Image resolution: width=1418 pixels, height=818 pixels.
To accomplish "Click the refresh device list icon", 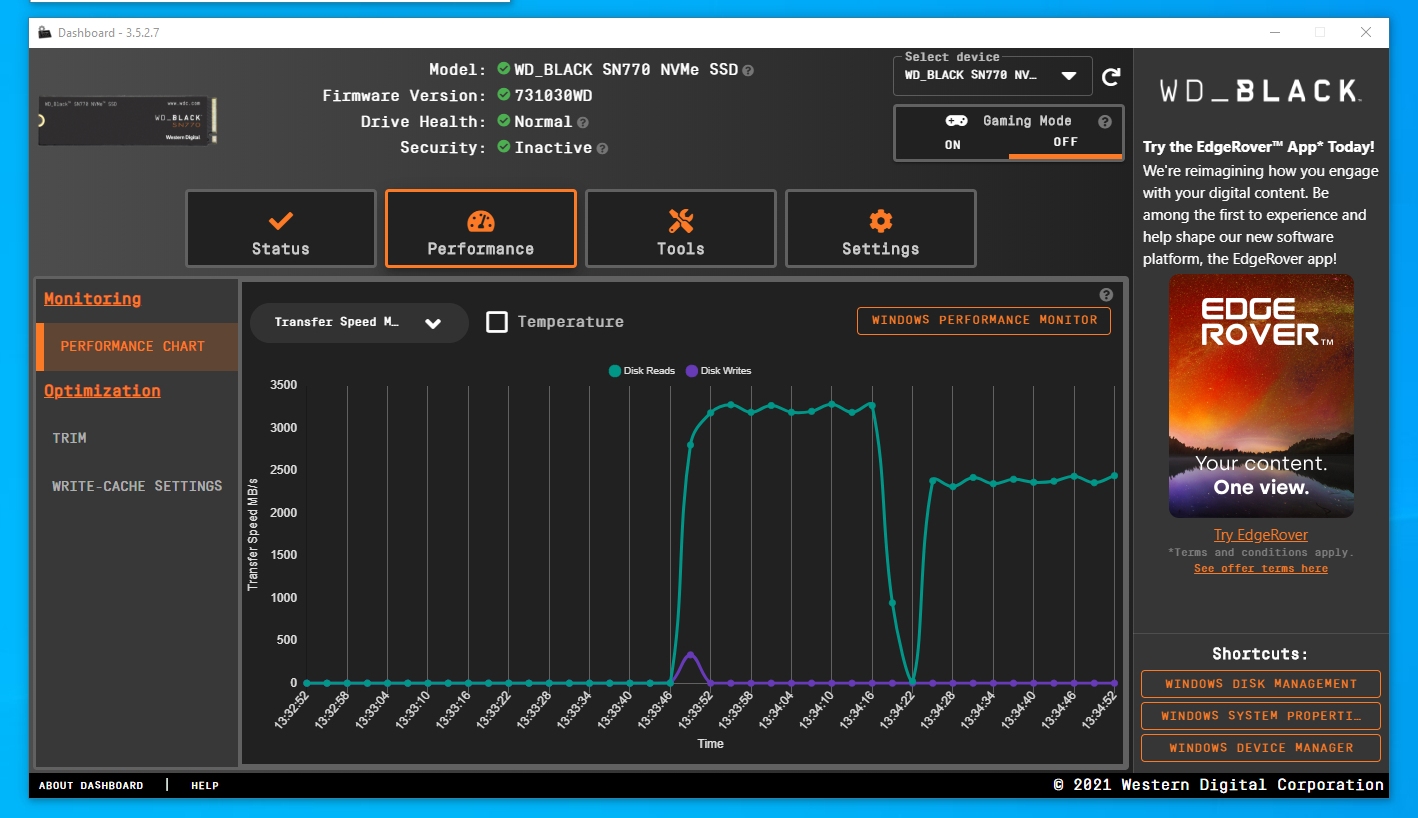I will click(x=1110, y=77).
